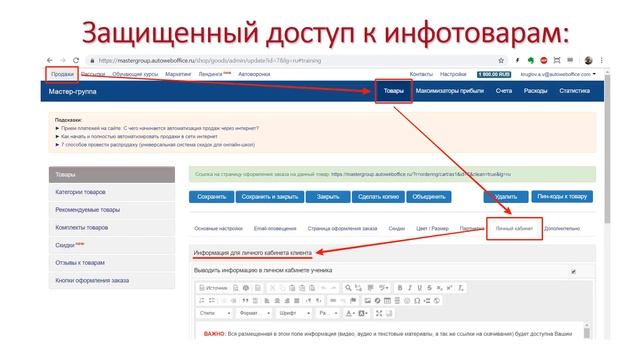
Task: Maximize the editor with the fullscreen icon
Action: coord(379,313)
